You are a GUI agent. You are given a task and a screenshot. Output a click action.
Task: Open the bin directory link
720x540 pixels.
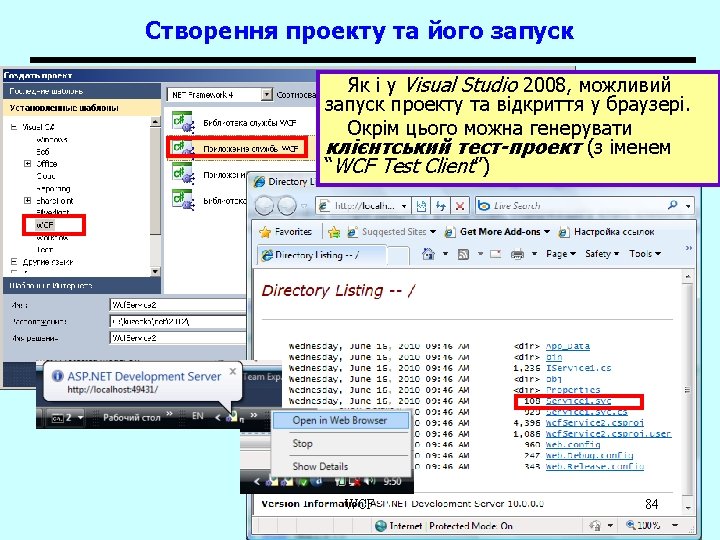tap(554, 357)
